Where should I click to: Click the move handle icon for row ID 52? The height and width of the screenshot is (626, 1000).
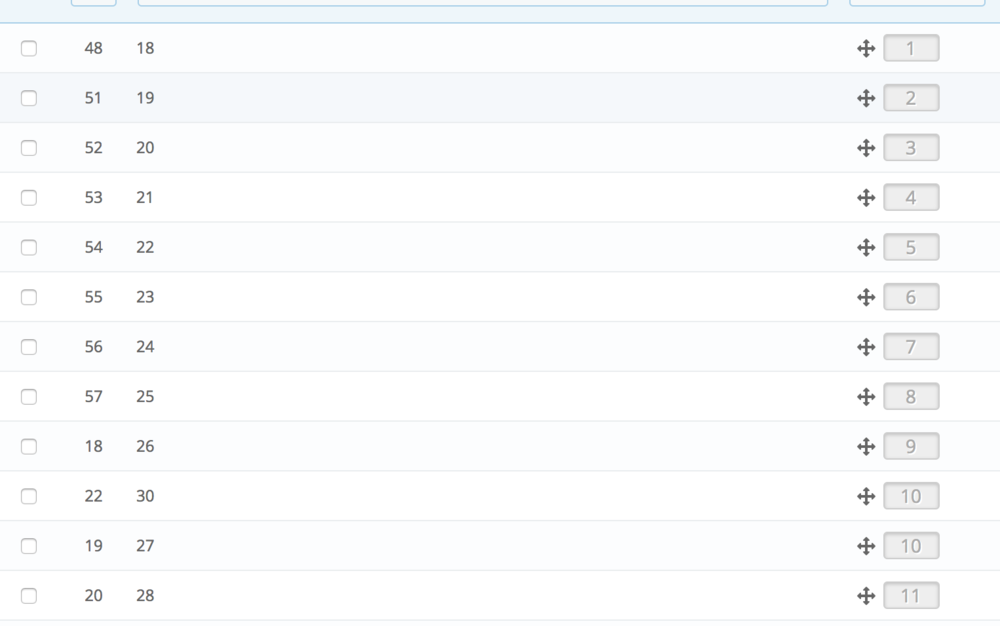click(x=865, y=148)
